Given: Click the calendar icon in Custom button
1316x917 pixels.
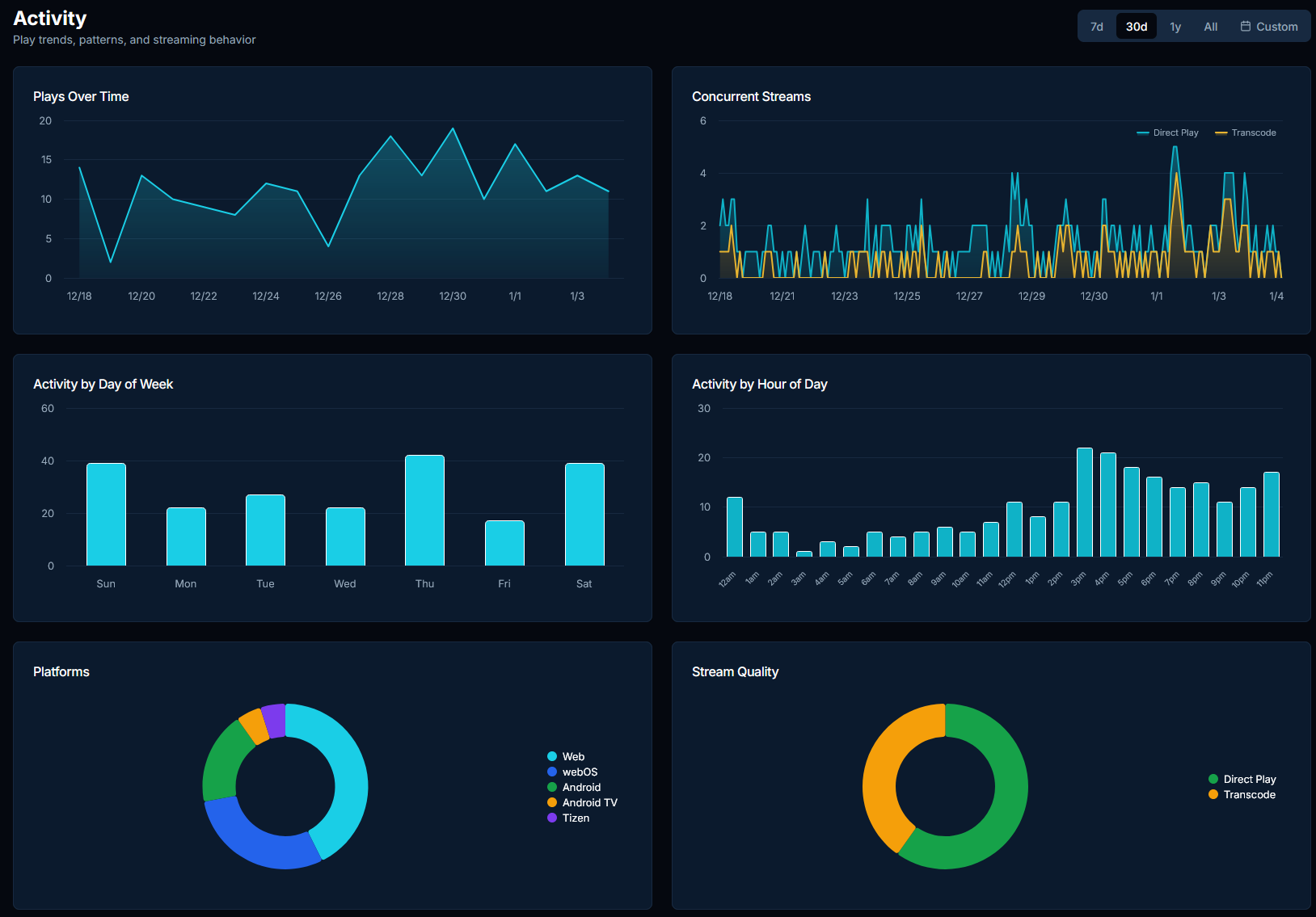Looking at the screenshot, I should pyautogui.click(x=1245, y=27).
